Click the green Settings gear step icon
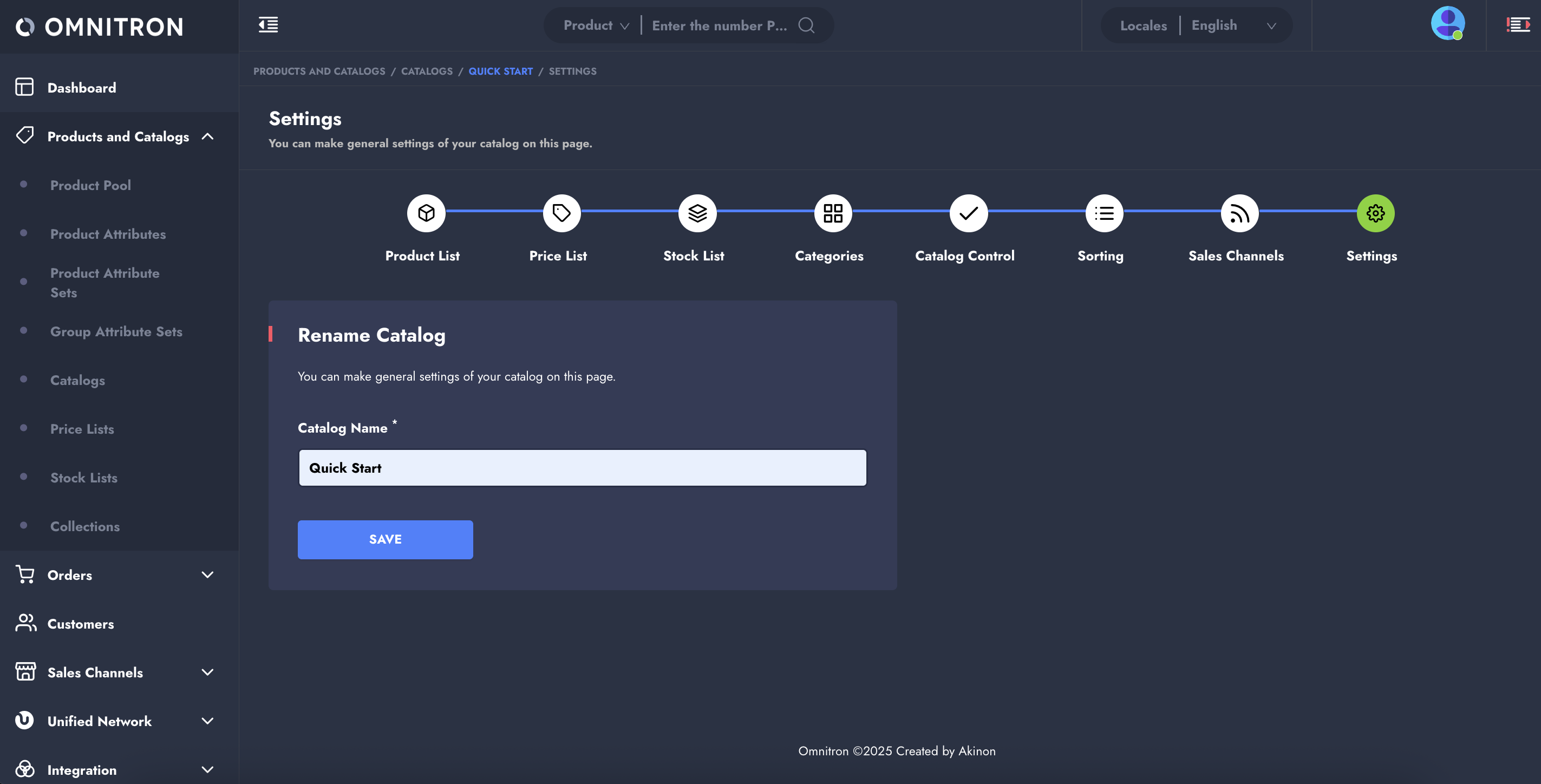Image resolution: width=1541 pixels, height=784 pixels. tap(1375, 213)
